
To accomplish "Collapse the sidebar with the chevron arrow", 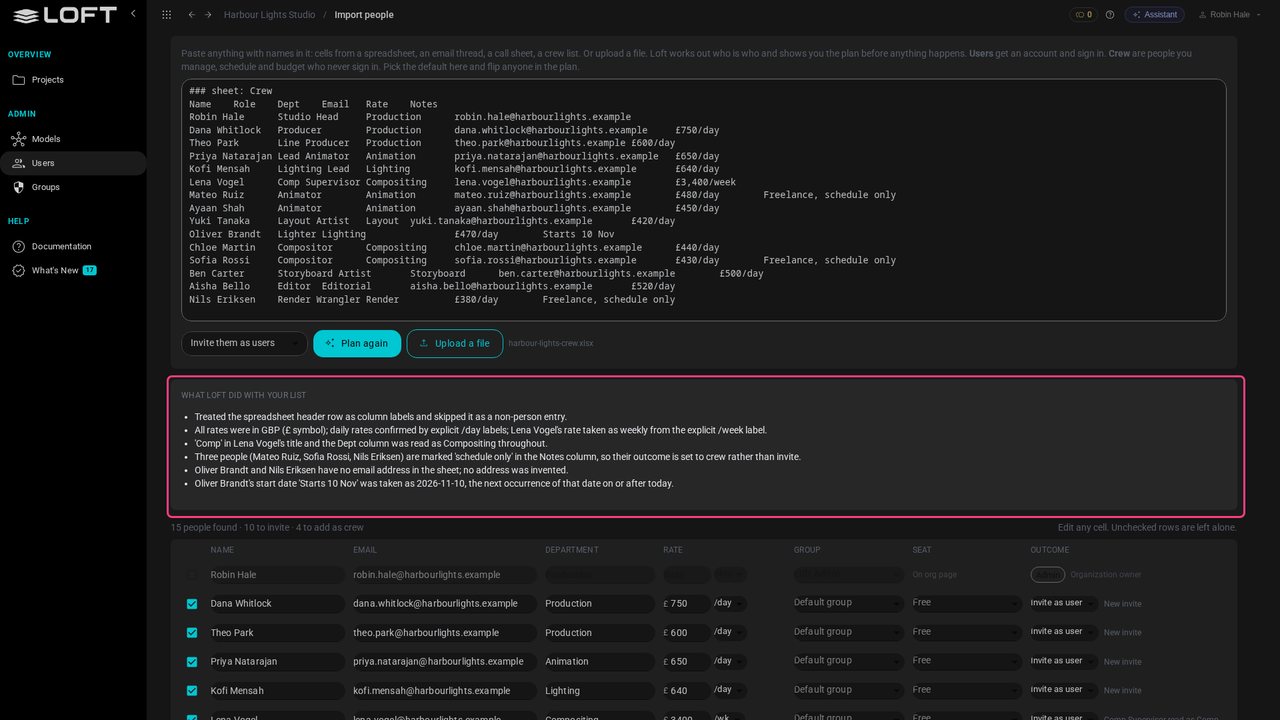I will (x=133, y=14).
